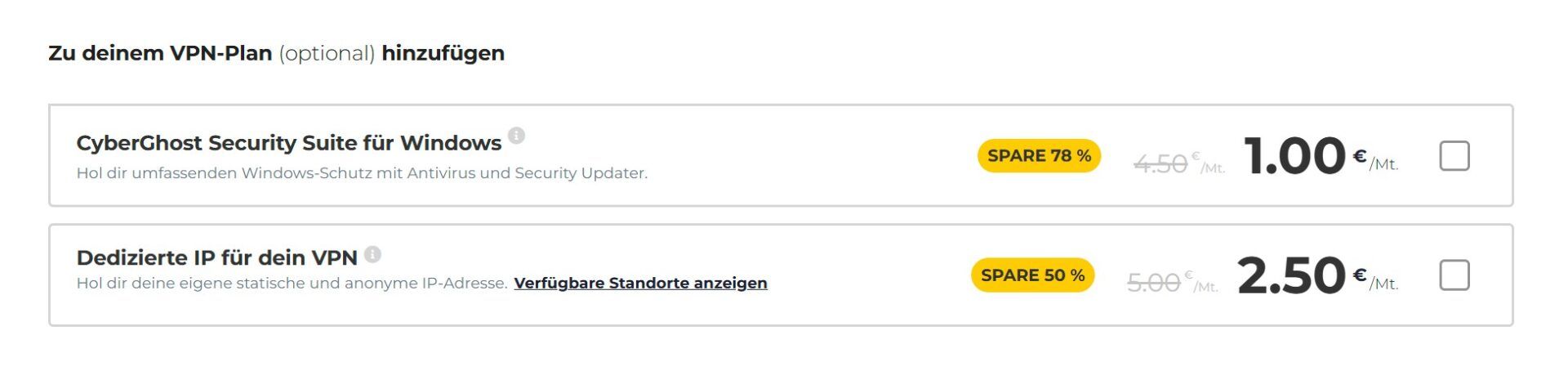Click the SPARE 78 % badge
Viewport: 1568px width, 371px height.
1039,155
